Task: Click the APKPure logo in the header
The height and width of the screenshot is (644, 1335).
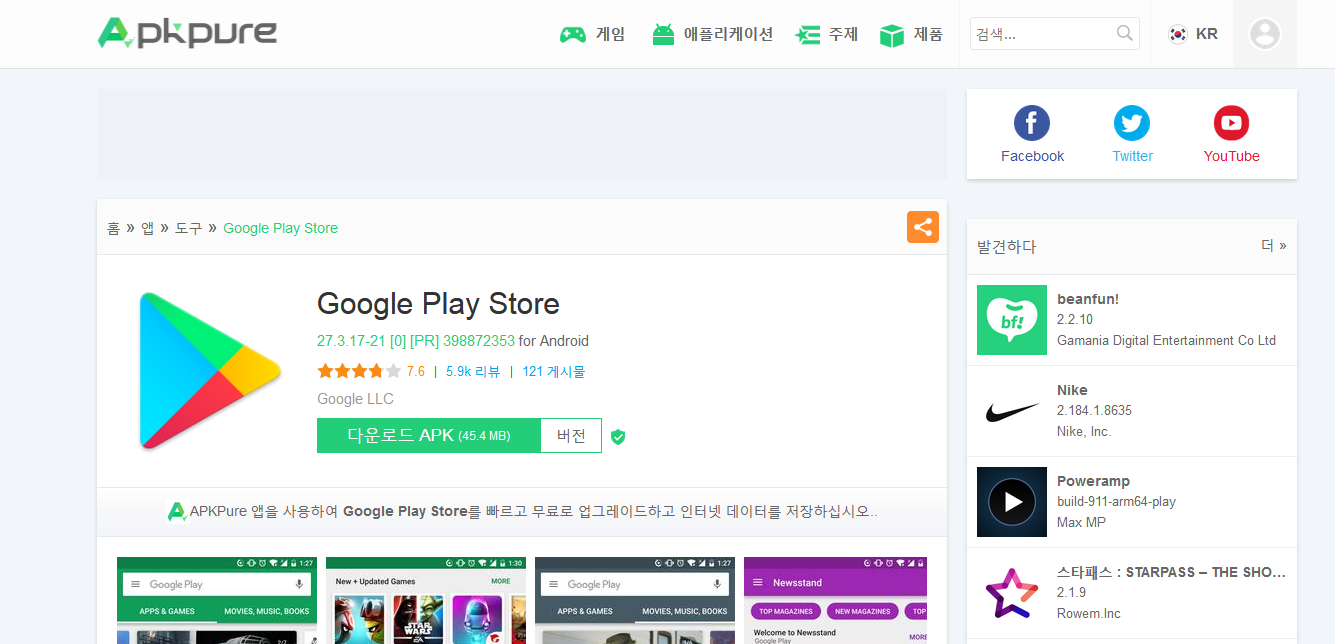Action: (x=187, y=33)
